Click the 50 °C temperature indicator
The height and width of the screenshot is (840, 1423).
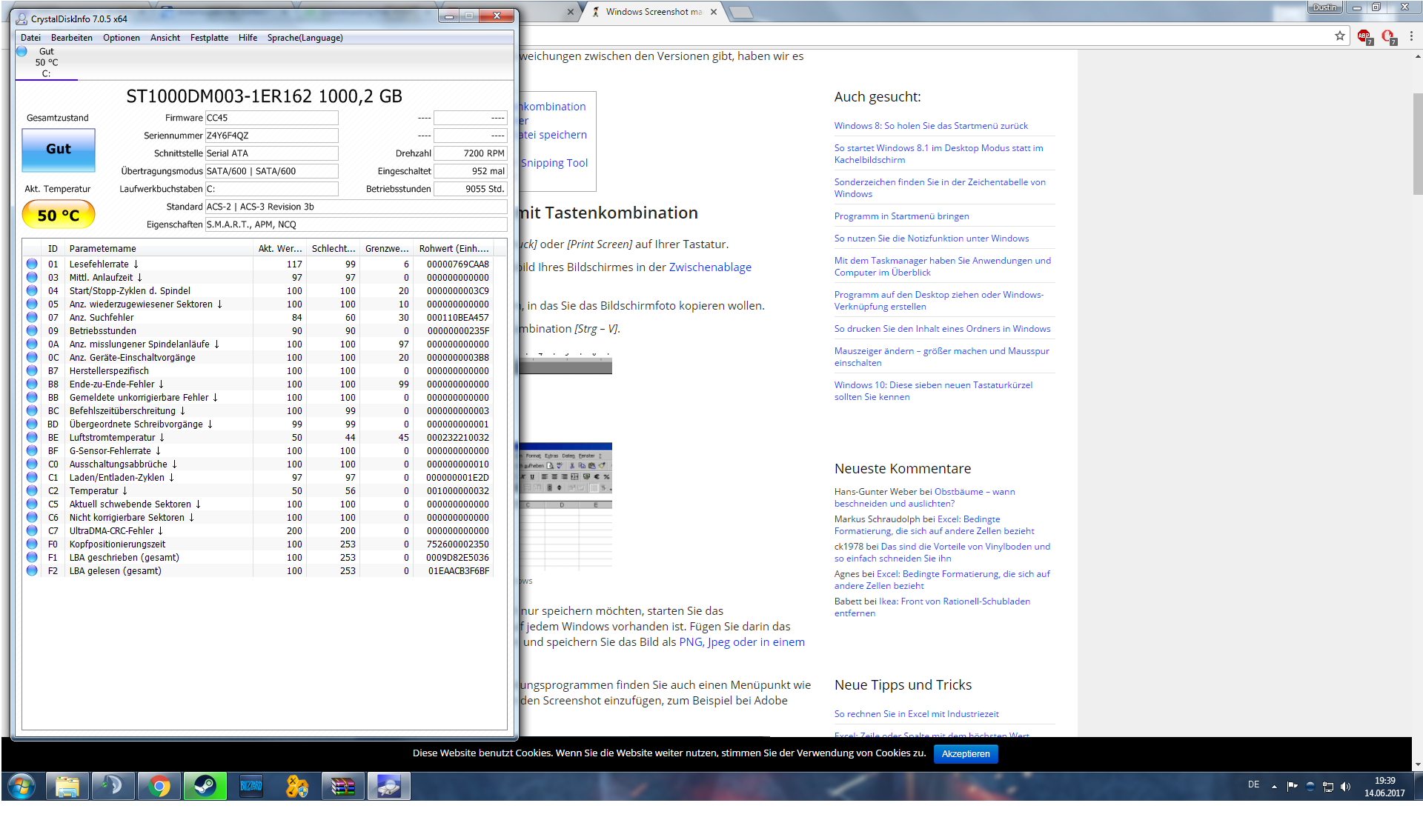coord(59,215)
